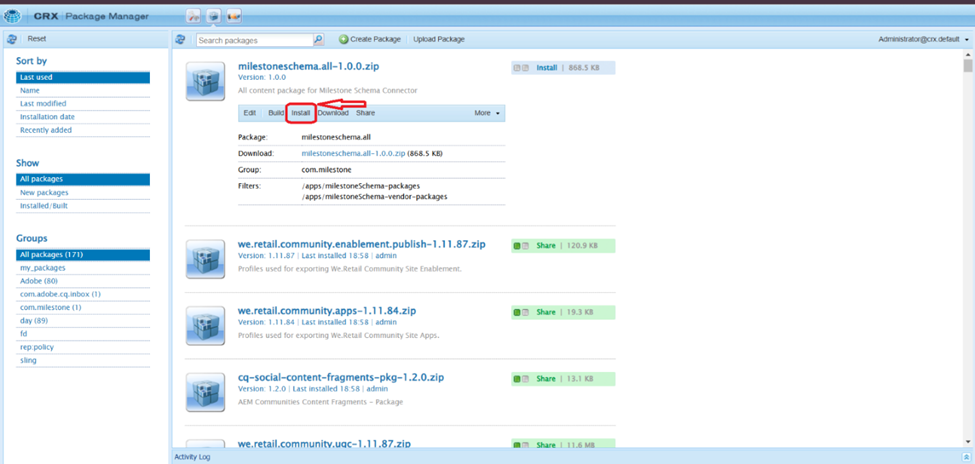975x464 pixels.
Task: Click the green plus Create Package icon
Action: (343, 39)
